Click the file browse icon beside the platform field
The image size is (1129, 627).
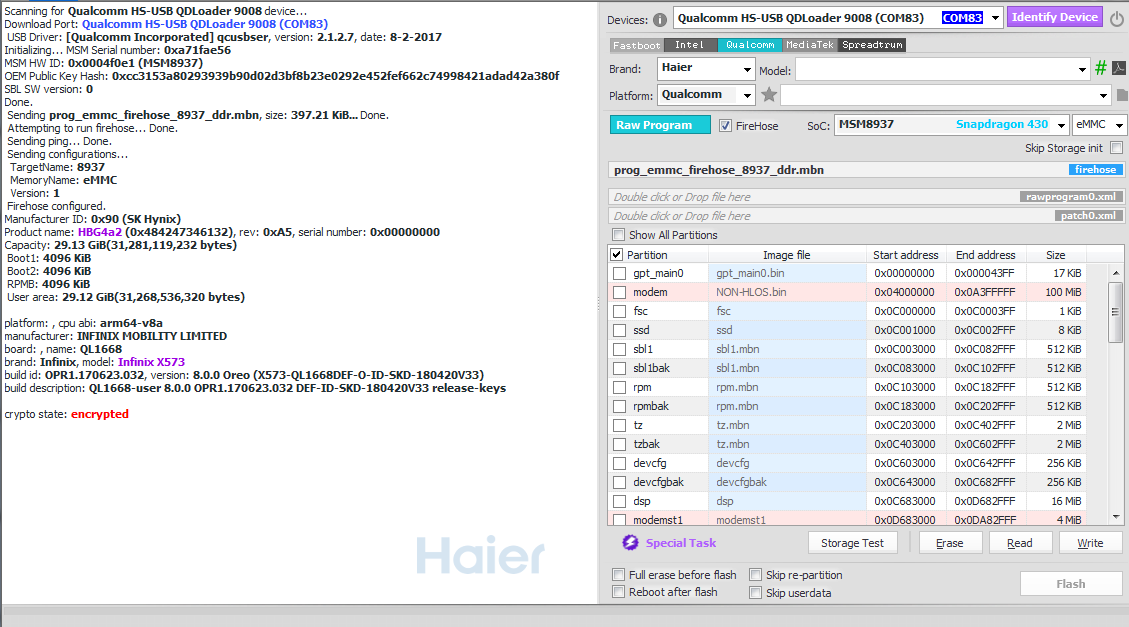point(1122,95)
